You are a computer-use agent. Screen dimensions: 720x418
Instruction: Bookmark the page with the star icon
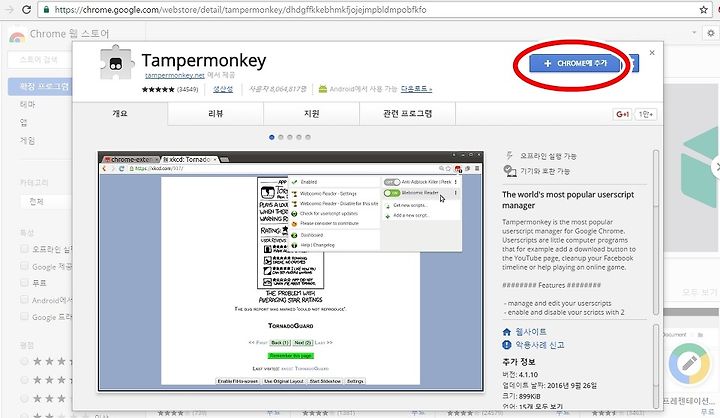(703, 10)
